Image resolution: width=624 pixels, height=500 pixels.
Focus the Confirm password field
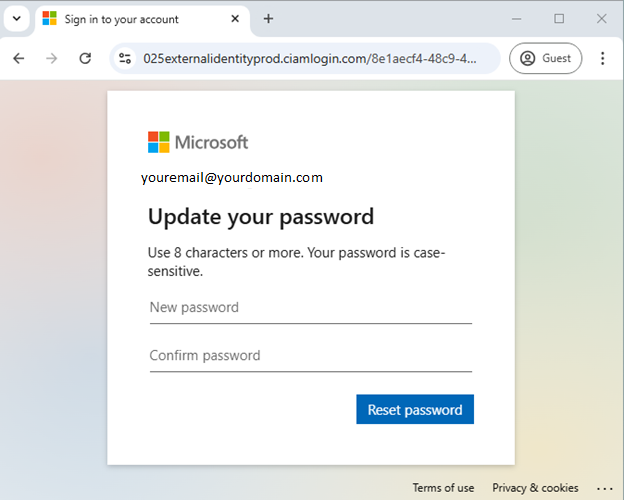[311, 356]
